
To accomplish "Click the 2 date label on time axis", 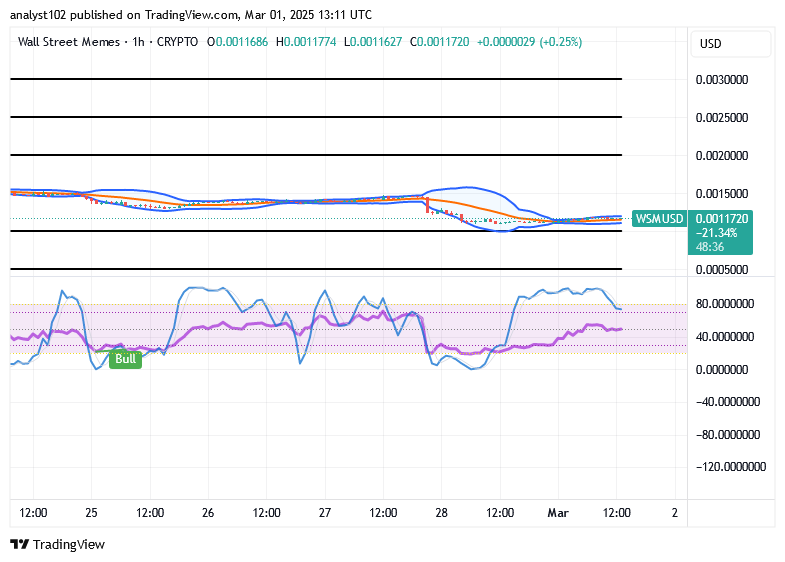I will pyautogui.click(x=675, y=513).
